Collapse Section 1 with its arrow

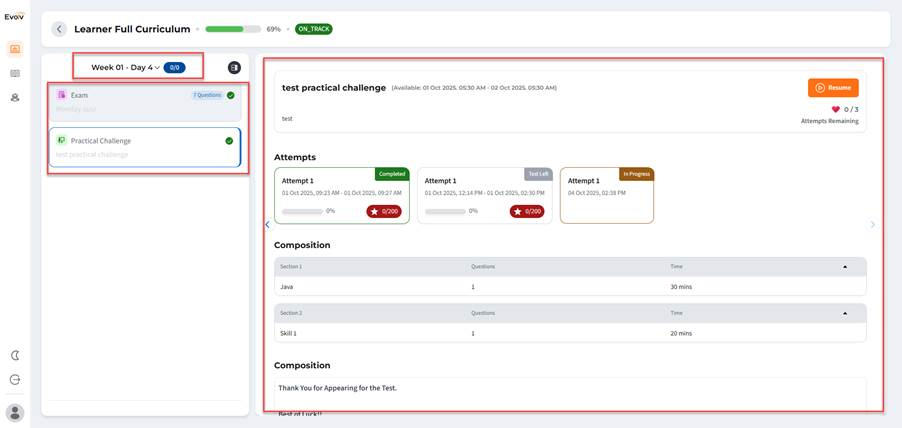(845, 267)
